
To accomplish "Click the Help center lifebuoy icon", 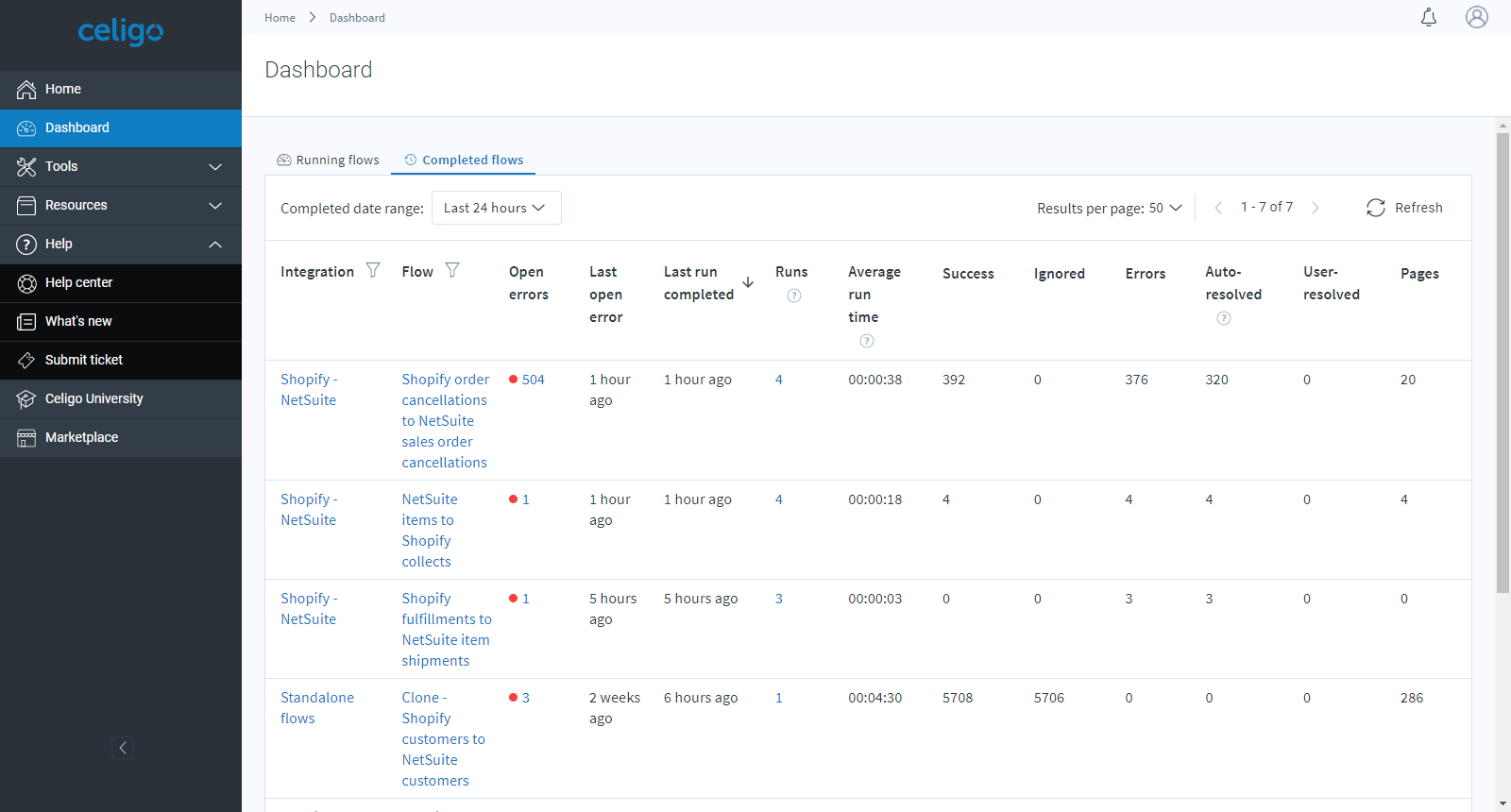I will tap(26, 283).
